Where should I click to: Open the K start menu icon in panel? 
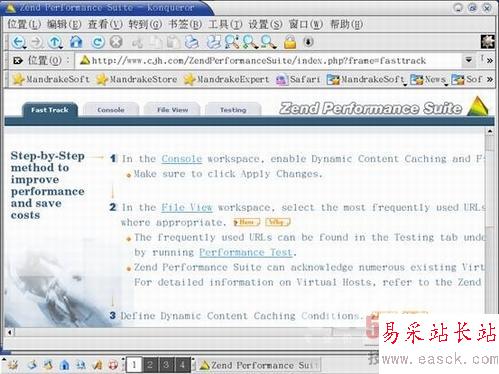13,365
